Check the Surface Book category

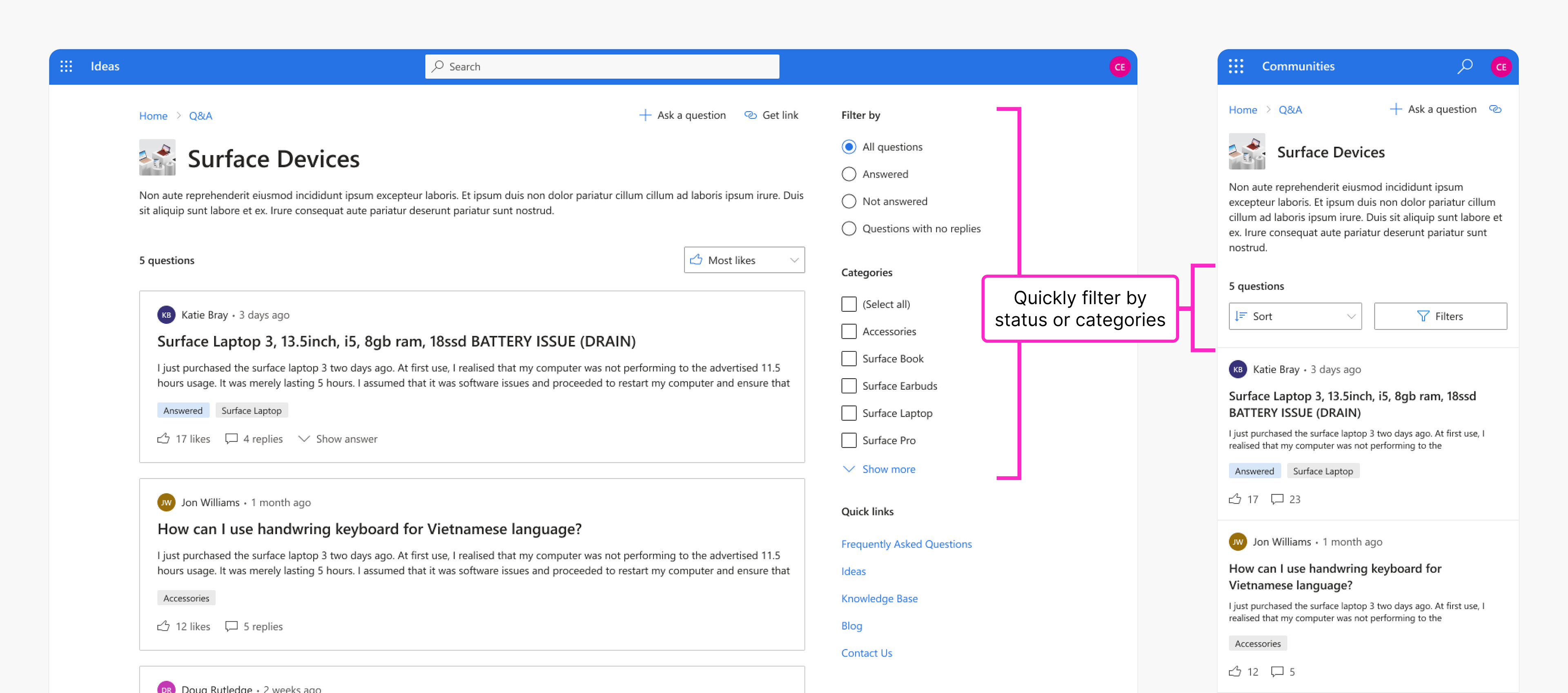pos(849,359)
